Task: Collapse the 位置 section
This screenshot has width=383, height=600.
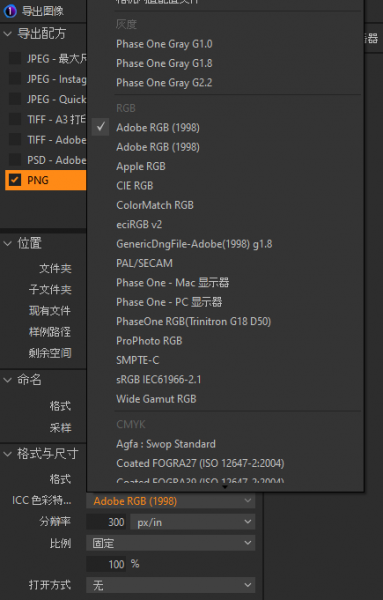Action: (x=7, y=243)
